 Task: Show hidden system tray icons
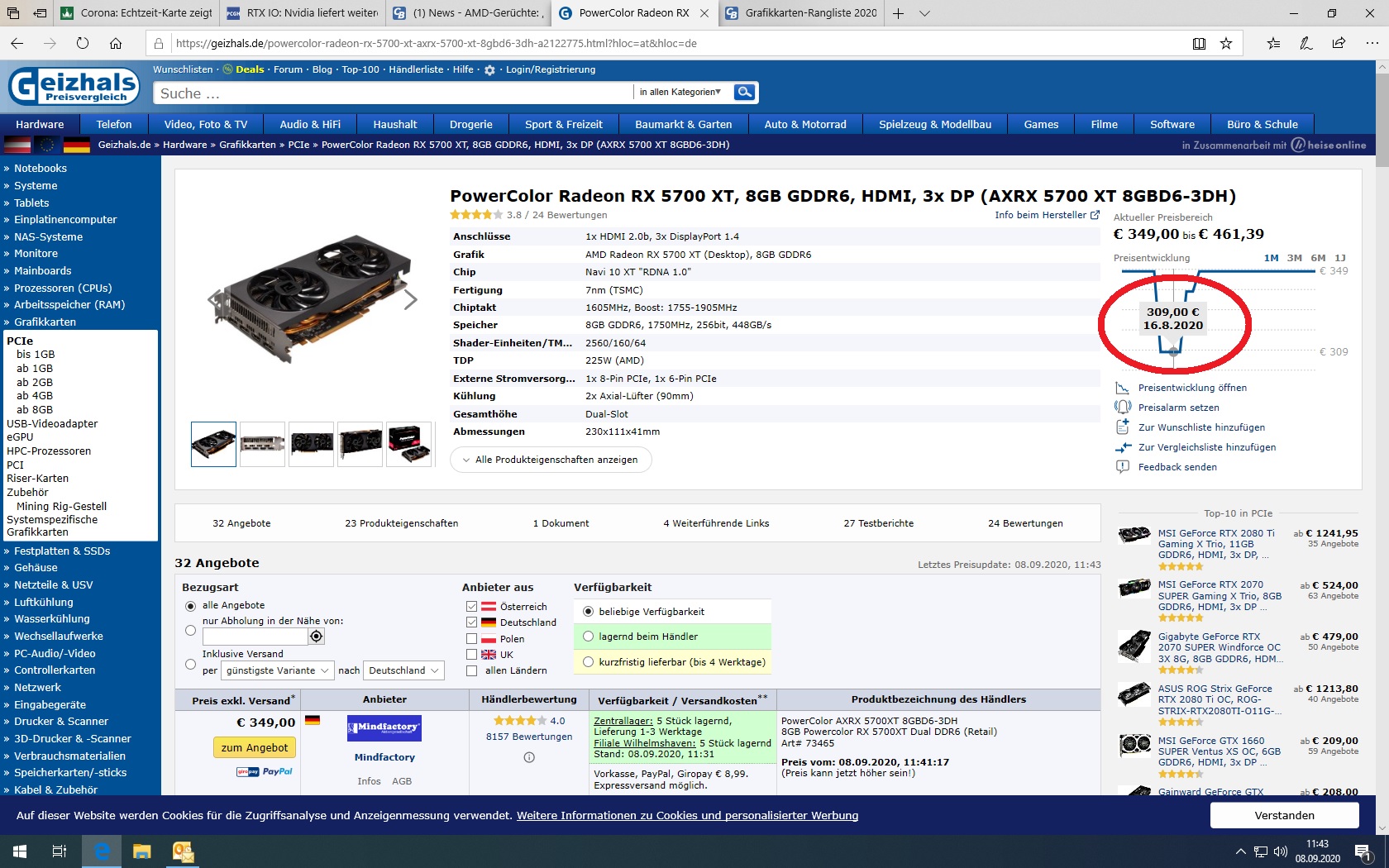(x=1240, y=851)
